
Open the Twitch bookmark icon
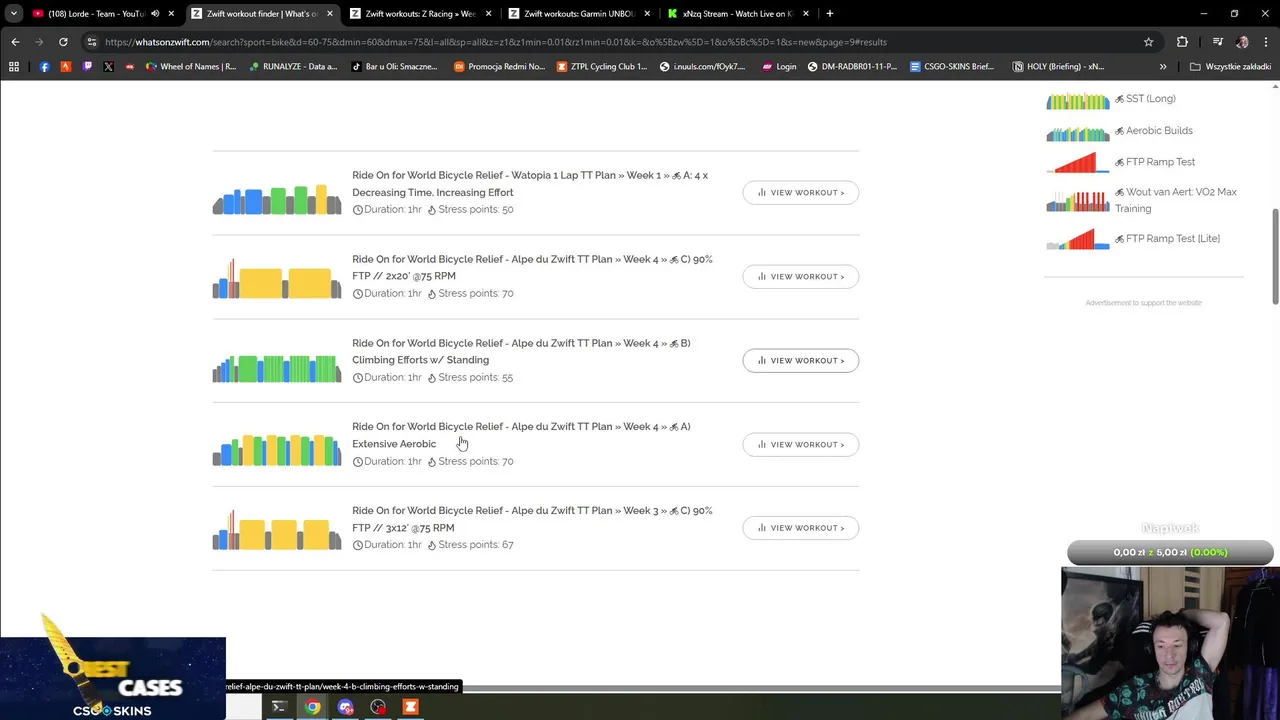click(87, 67)
